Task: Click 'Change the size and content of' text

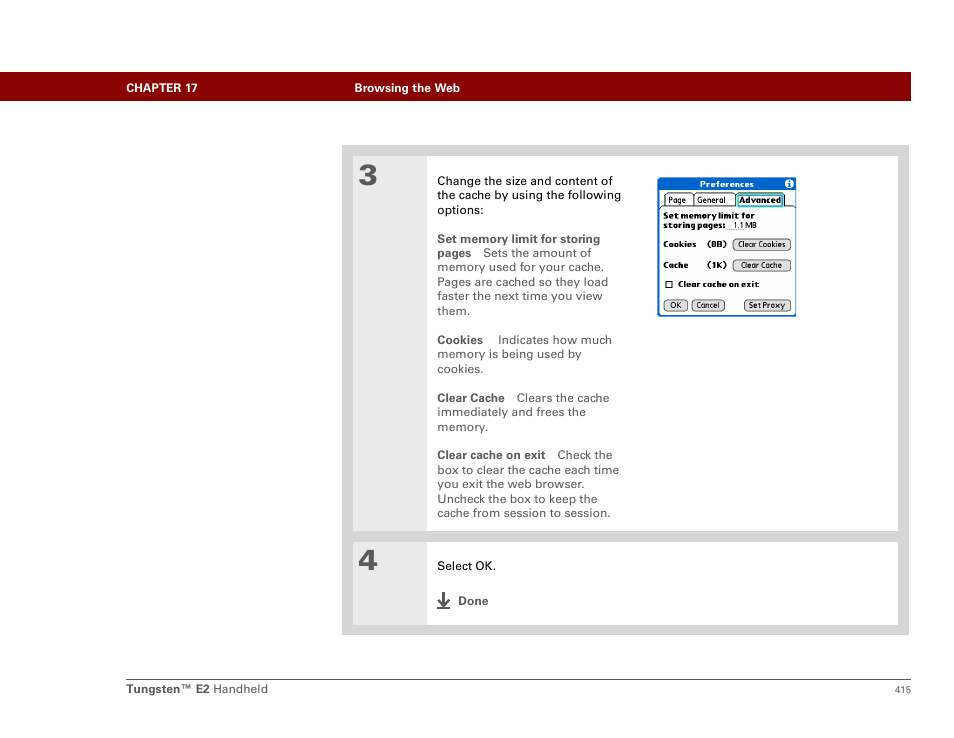Action: tap(525, 181)
